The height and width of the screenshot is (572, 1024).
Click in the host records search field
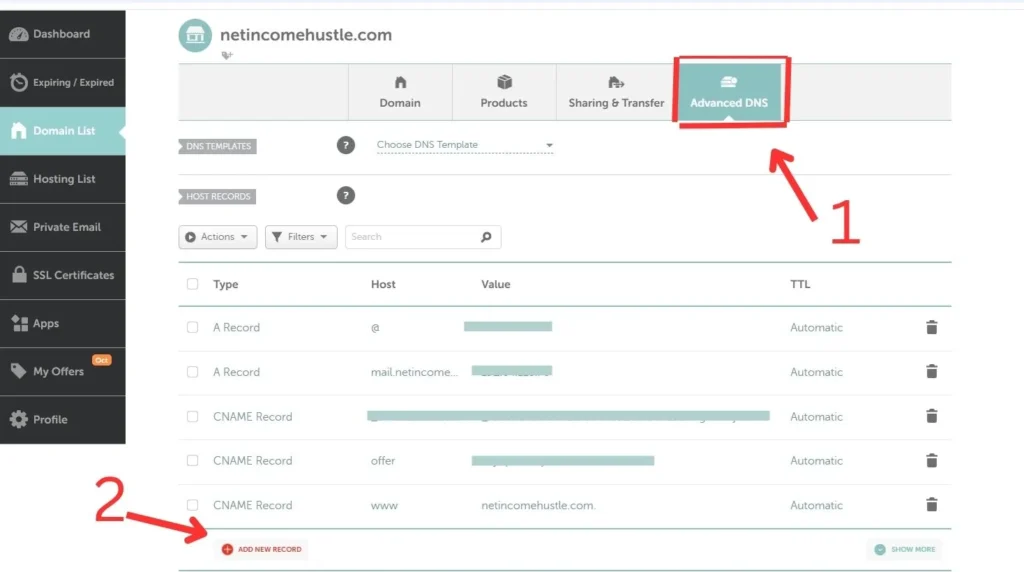(x=410, y=237)
